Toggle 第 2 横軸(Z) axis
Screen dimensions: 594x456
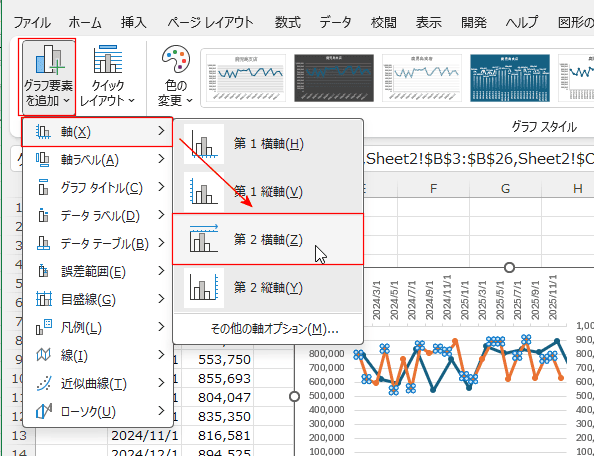268,239
